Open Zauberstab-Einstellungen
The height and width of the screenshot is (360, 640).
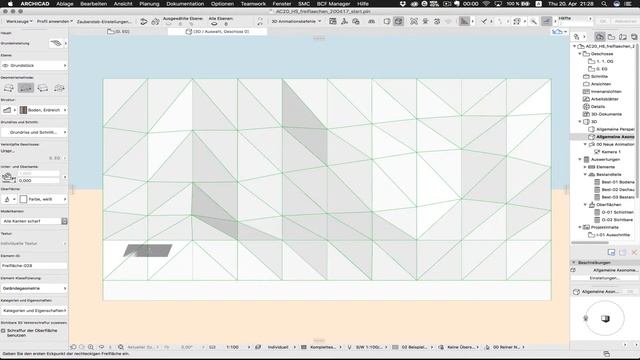pos(104,22)
